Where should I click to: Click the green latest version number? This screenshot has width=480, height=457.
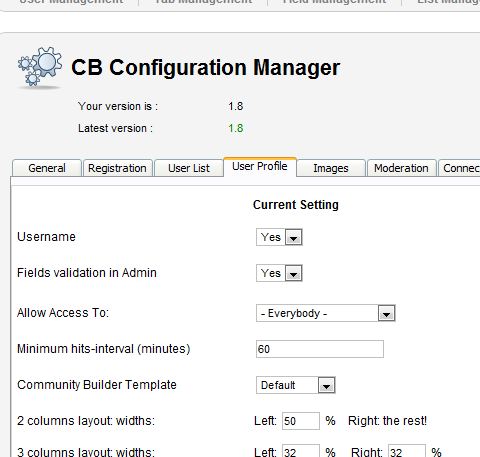pos(236,128)
